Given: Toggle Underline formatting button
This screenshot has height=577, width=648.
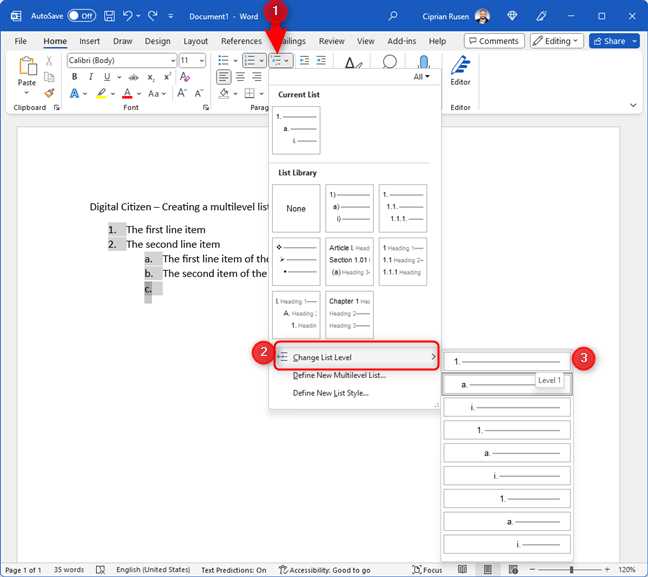Looking at the screenshot, I should (107, 77).
